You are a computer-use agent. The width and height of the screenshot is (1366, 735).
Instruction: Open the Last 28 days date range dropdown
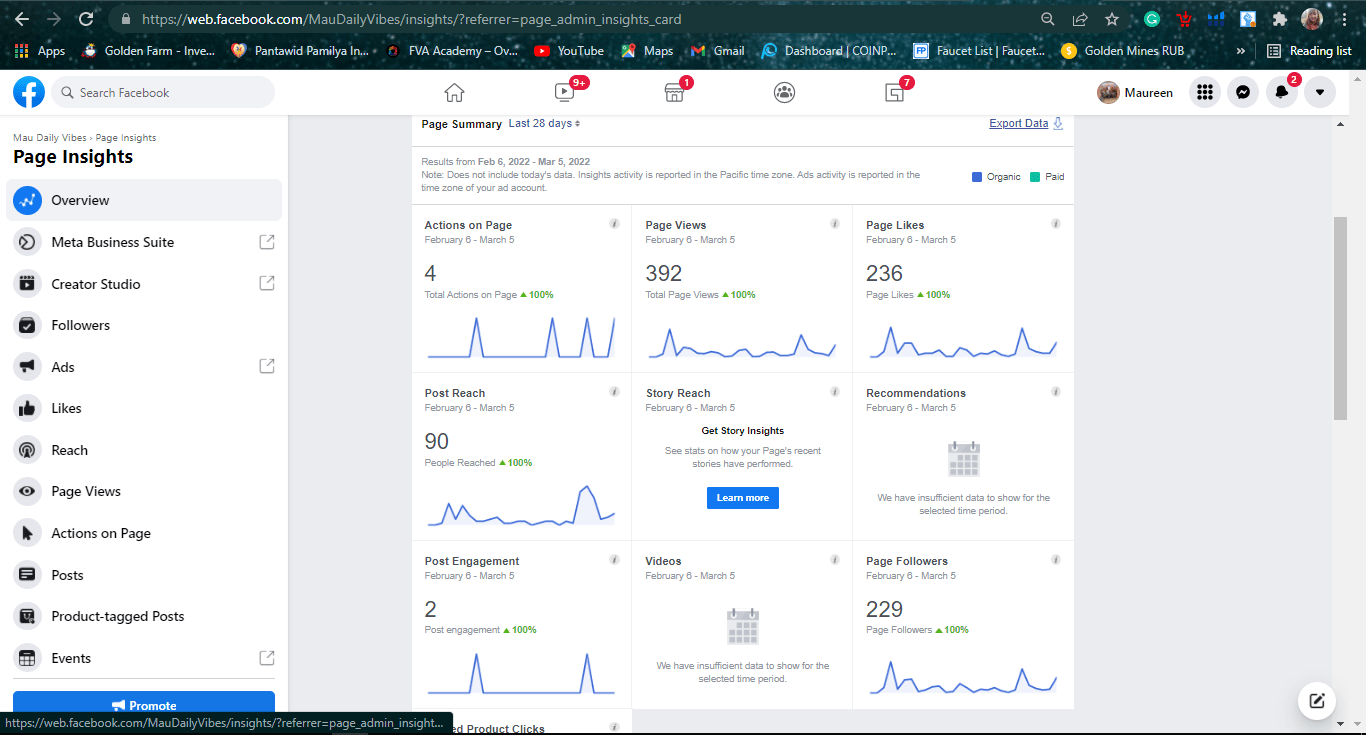pyautogui.click(x=544, y=124)
